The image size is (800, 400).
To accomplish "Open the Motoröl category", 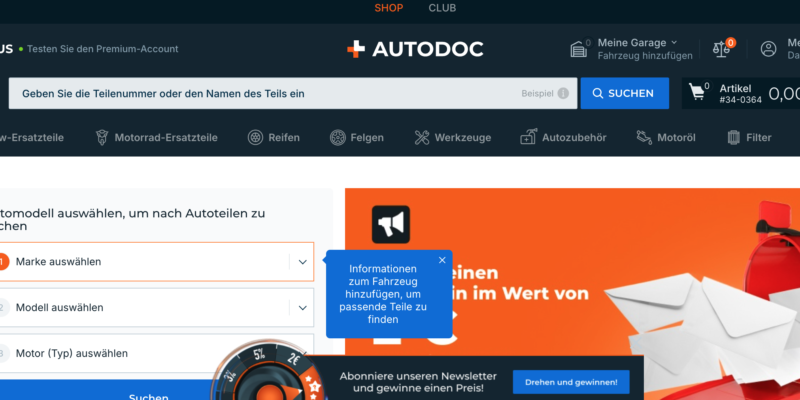I will [x=666, y=138].
